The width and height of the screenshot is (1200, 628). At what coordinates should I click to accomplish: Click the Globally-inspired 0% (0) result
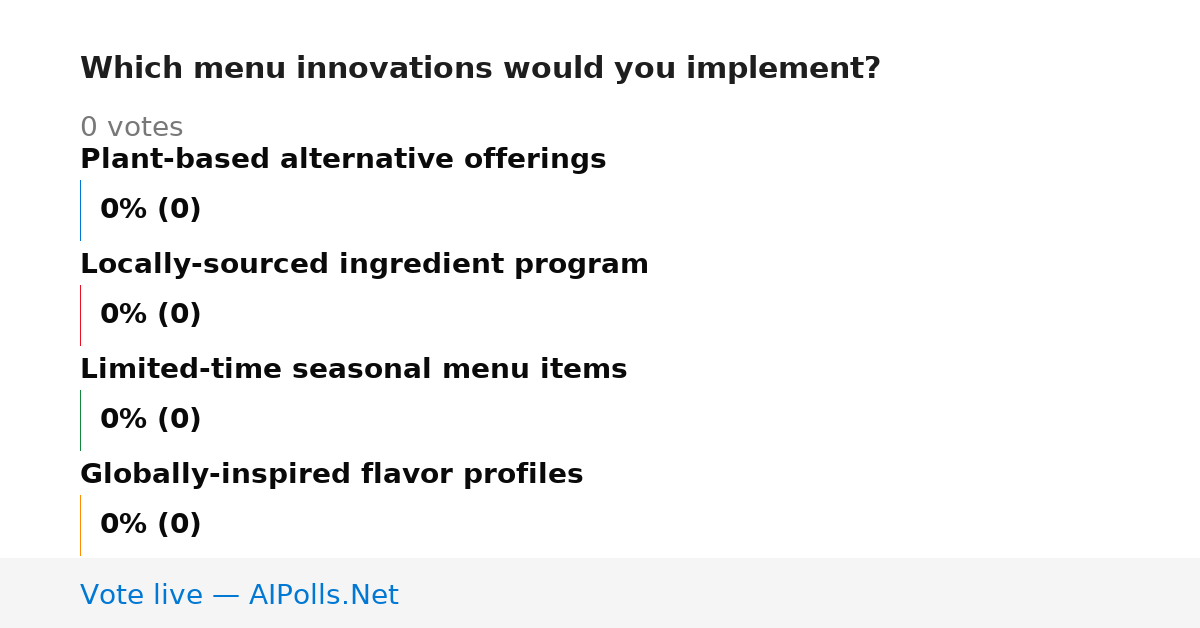point(150,525)
